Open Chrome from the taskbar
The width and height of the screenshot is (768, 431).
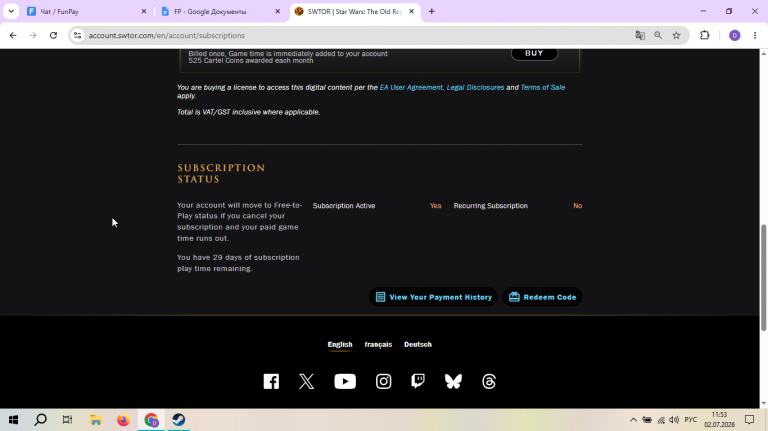(151, 420)
